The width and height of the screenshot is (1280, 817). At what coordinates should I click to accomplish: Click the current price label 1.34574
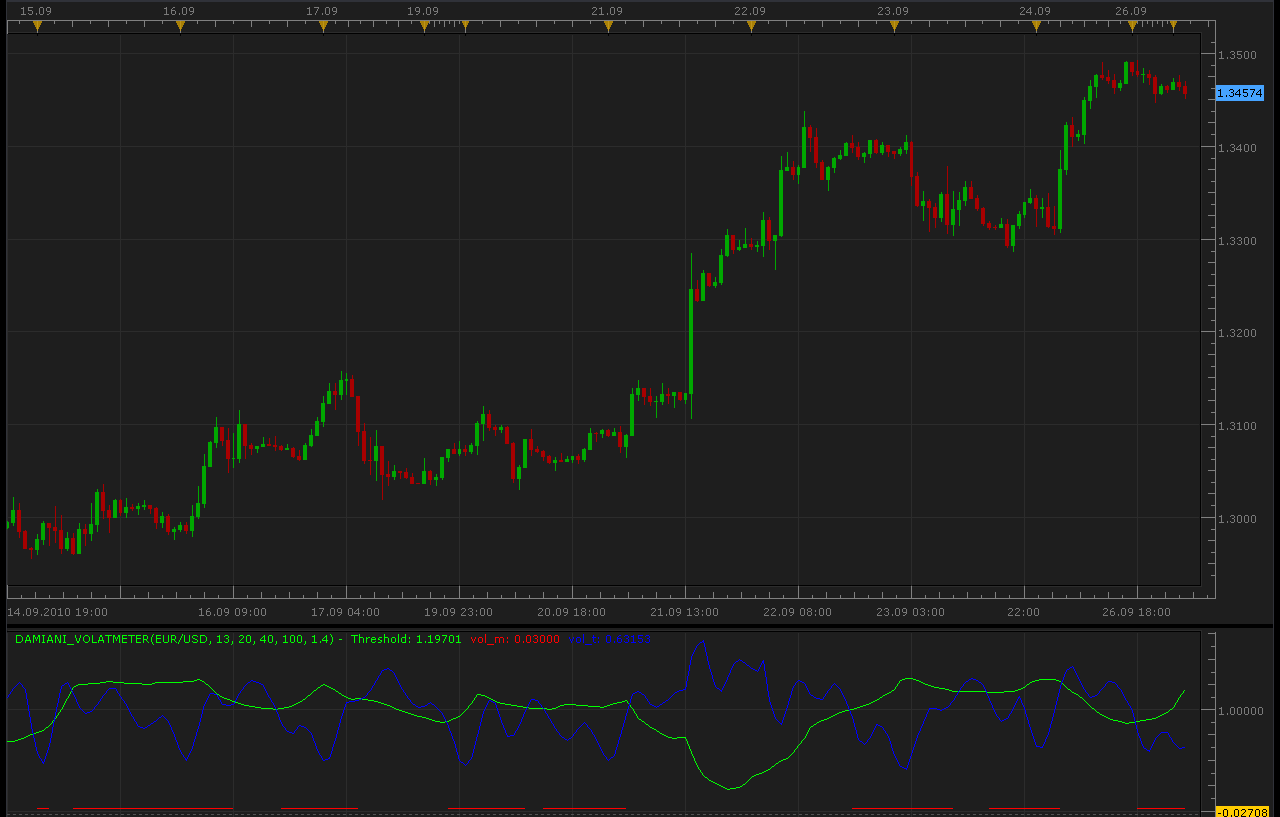coord(1240,93)
